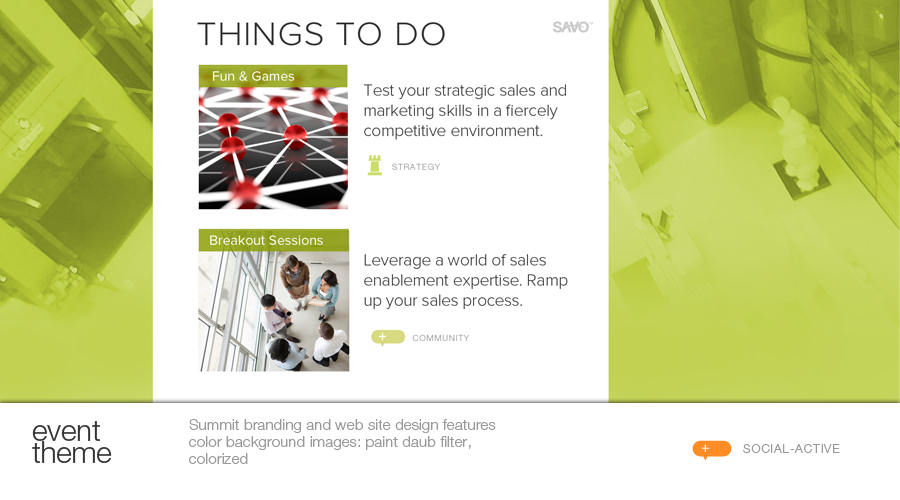The height and width of the screenshot is (500, 900).
Task: Click the orange social-active bubble icon
Action: pyautogui.click(x=711, y=449)
